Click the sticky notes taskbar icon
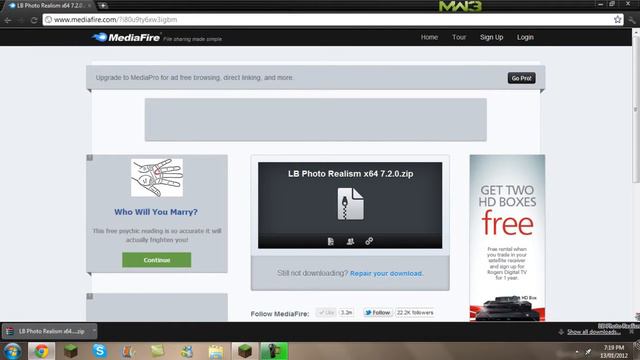 coord(158,351)
